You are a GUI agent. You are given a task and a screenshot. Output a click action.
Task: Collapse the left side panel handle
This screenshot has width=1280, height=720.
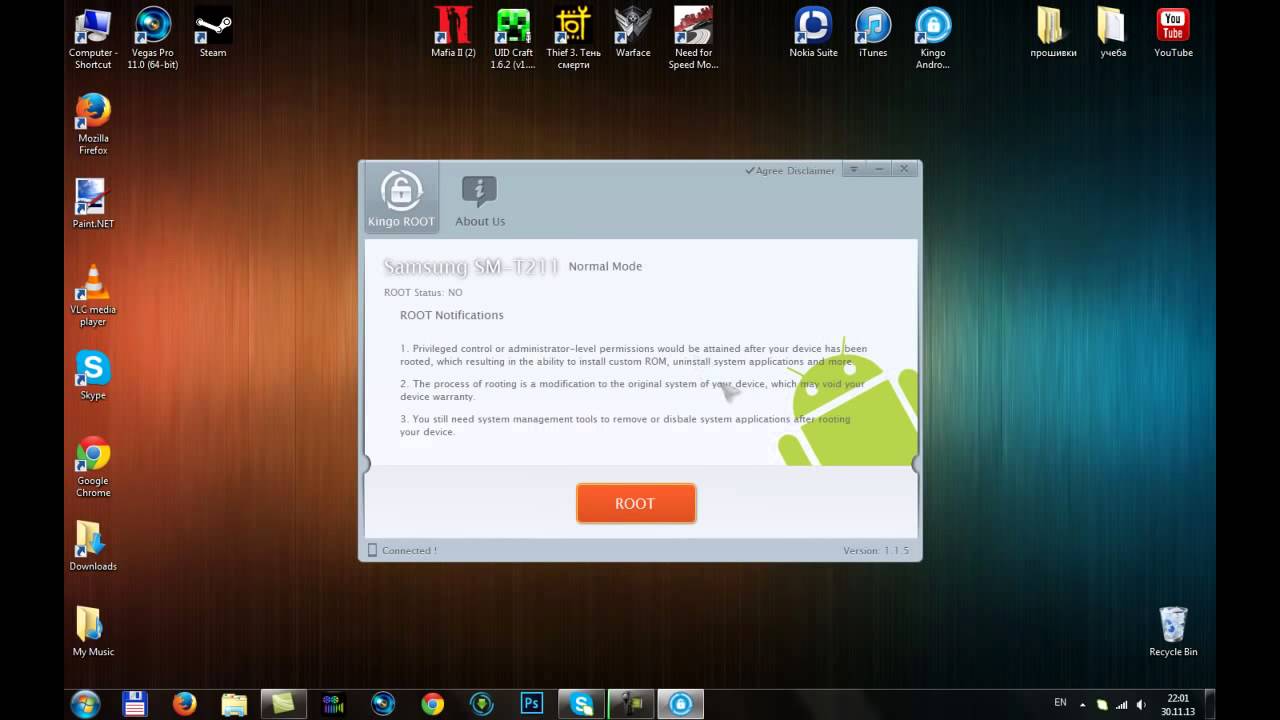click(x=366, y=464)
